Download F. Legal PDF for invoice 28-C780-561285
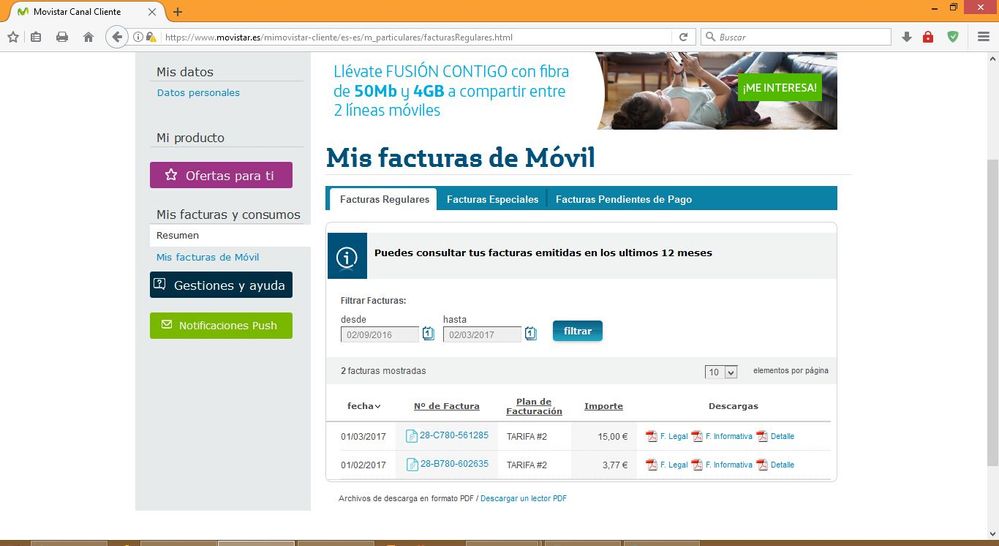 [667, 436]
